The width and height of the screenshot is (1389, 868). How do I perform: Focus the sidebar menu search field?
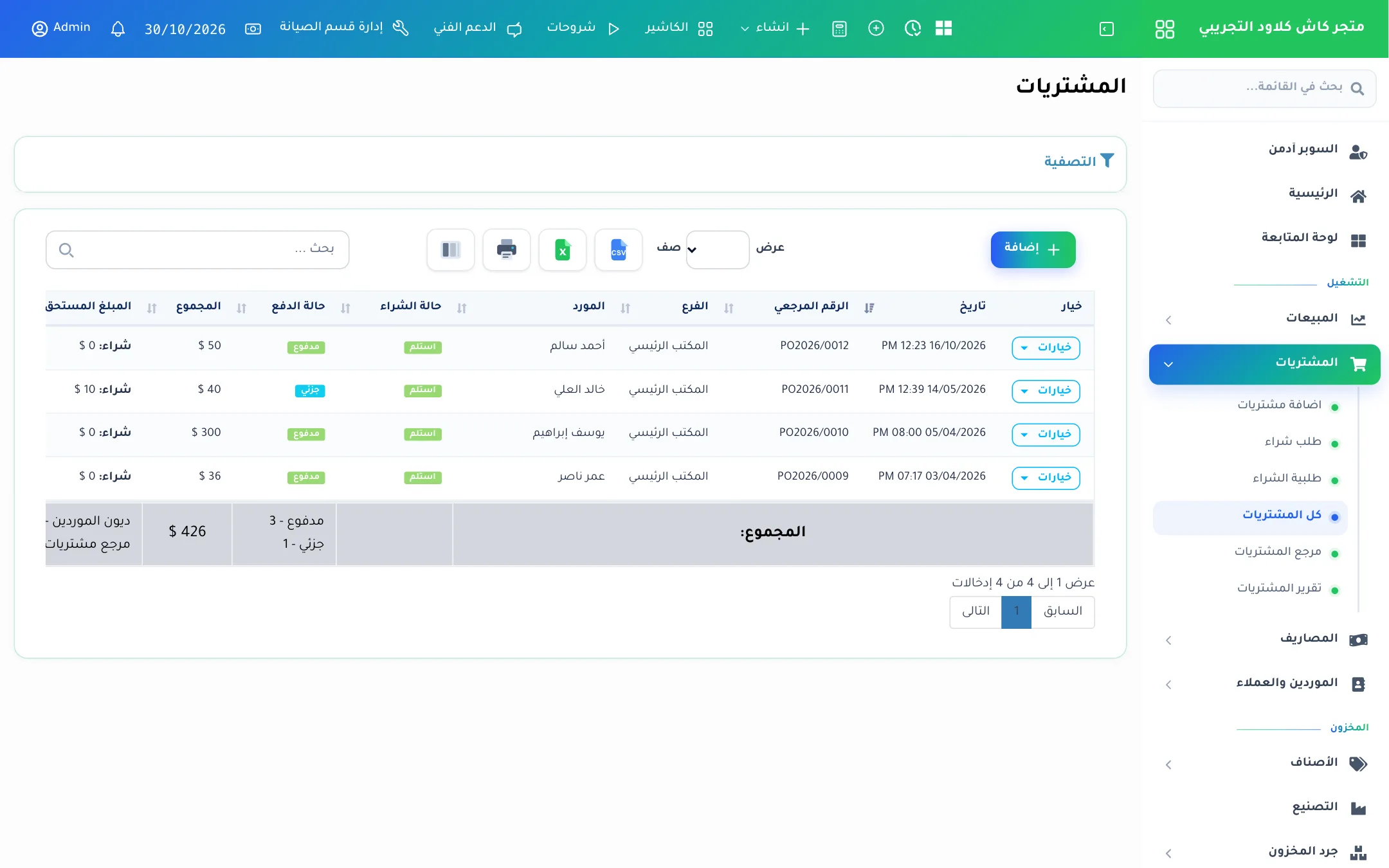pos(1264,88)
